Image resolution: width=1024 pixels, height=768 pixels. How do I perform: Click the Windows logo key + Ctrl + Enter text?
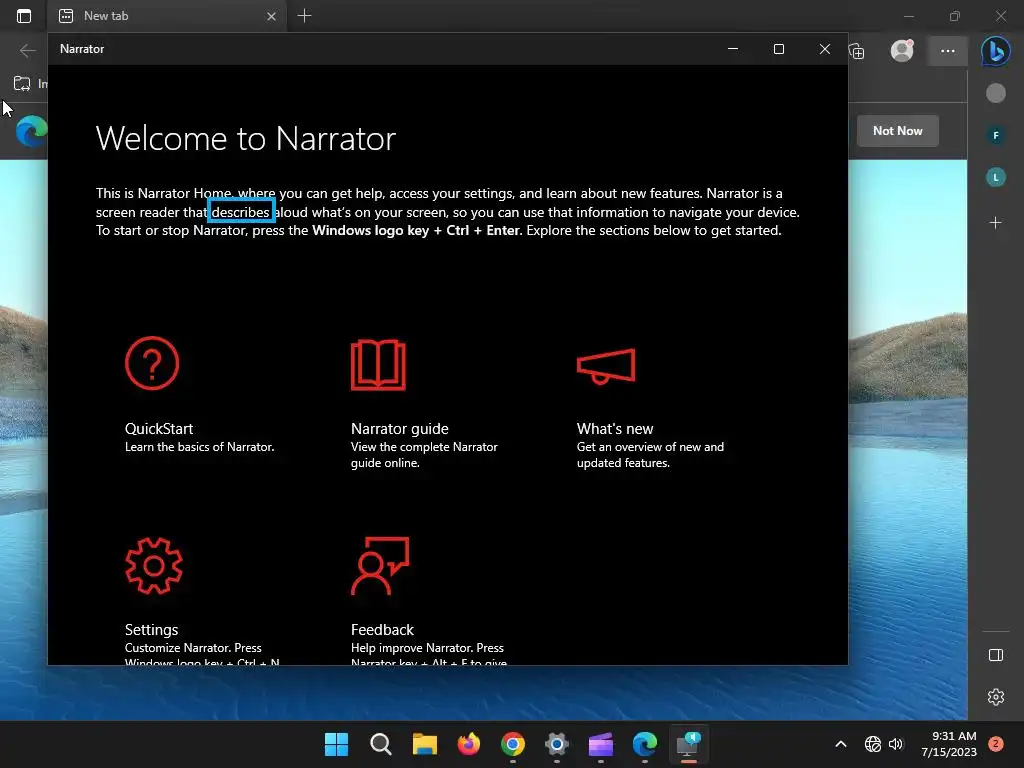click(x=417, y=231)
